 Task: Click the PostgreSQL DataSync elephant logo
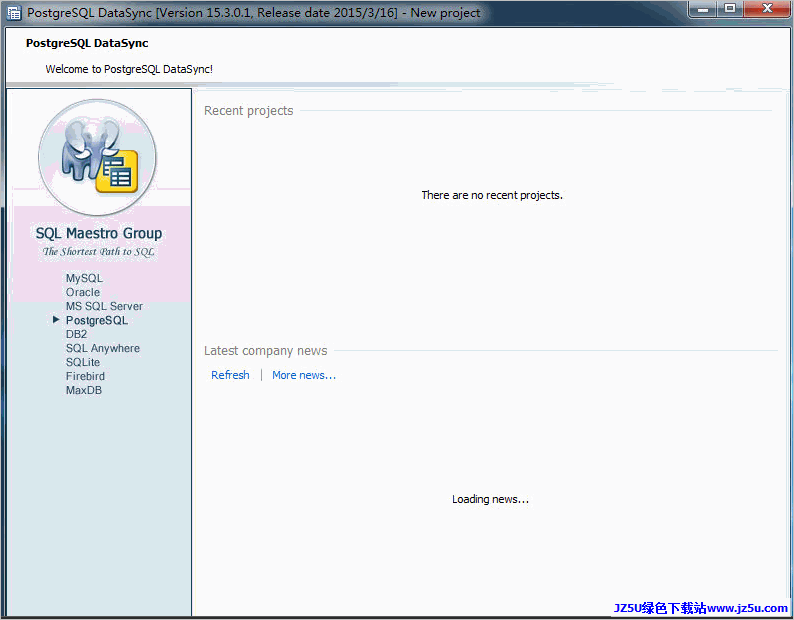[97, 158]
